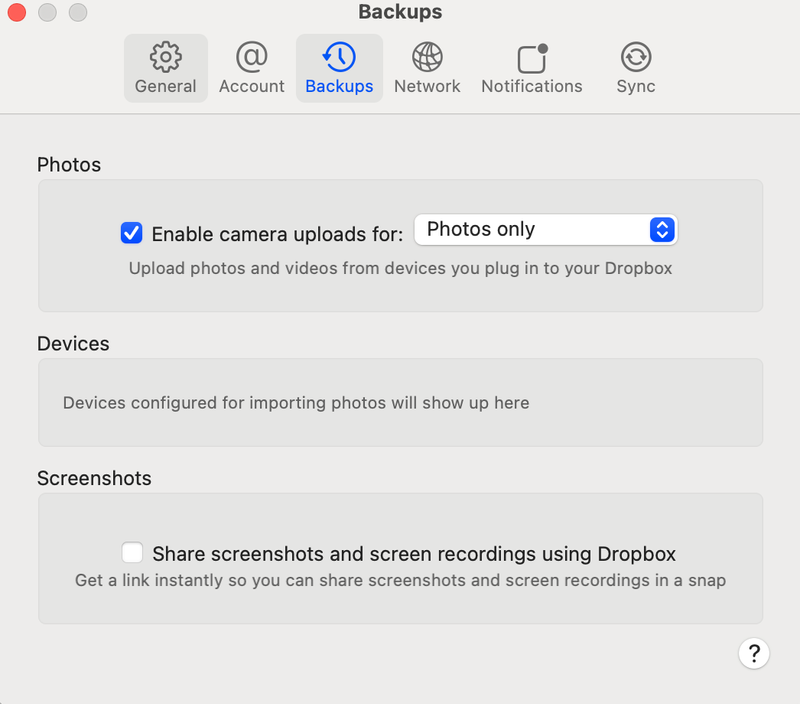Click the question mark help button
The image size is (800, 704).
(754, 653)
